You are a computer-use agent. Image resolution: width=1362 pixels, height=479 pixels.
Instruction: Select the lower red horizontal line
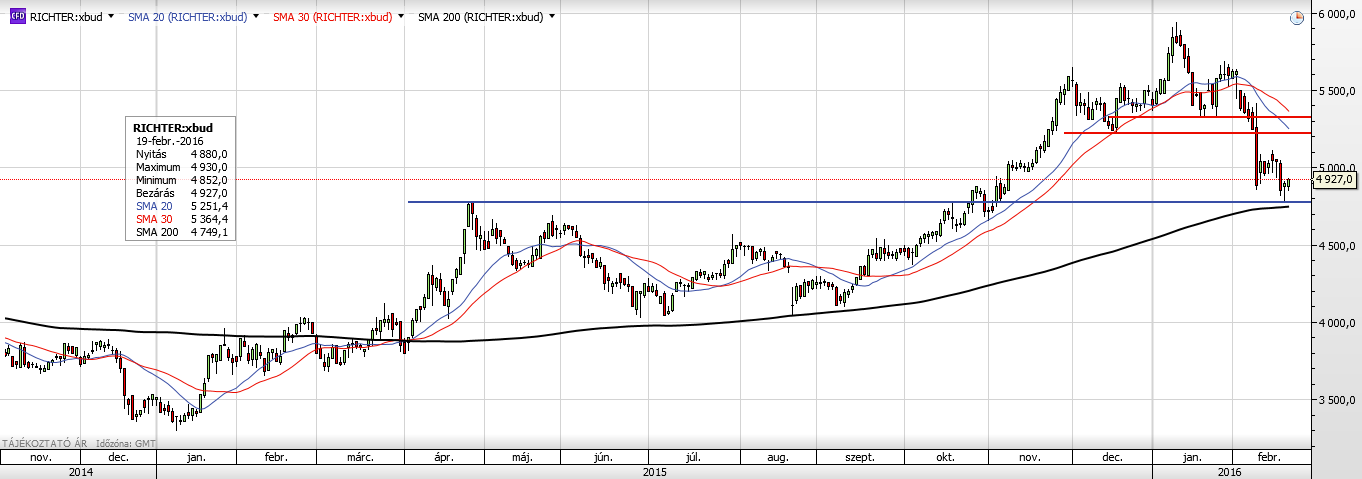[x=1187, y=133]
